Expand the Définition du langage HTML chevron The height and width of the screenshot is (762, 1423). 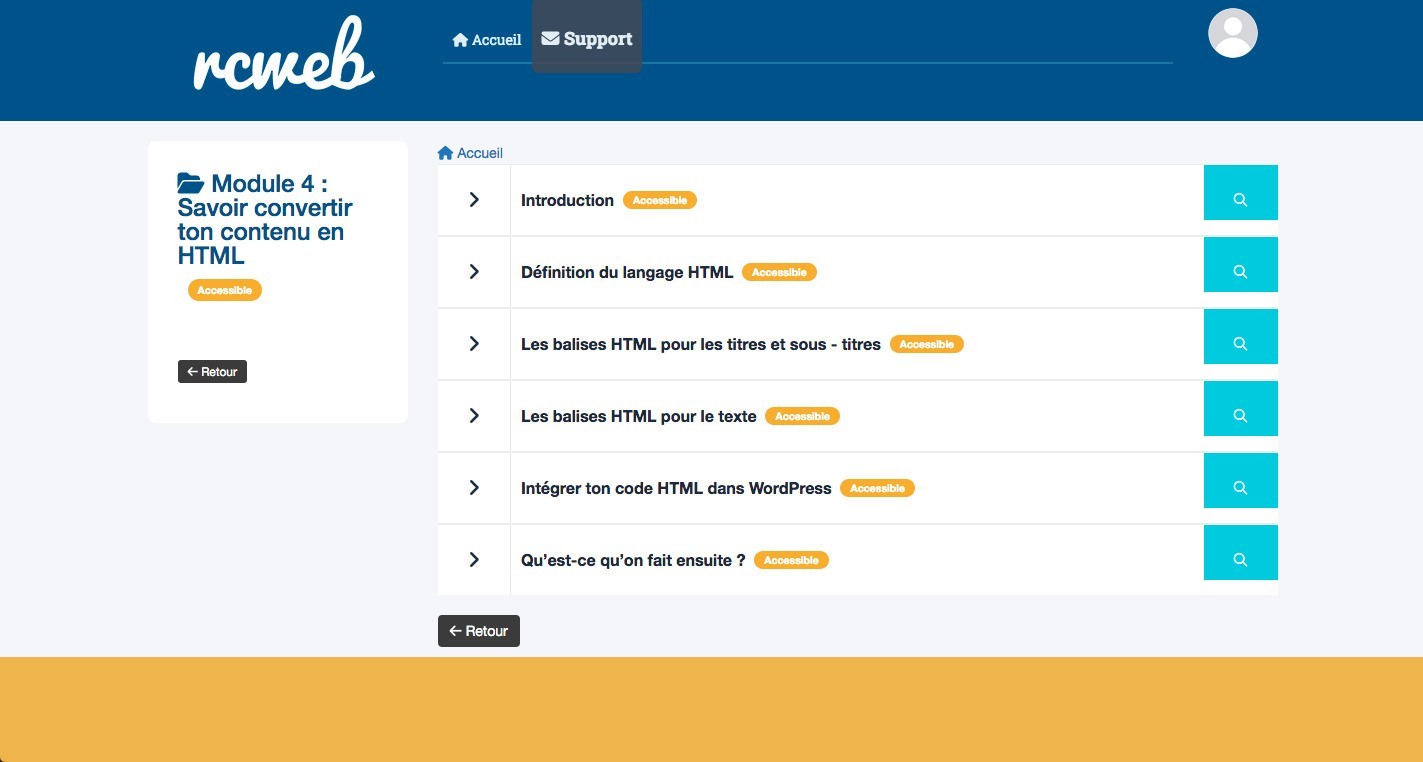tap(474, 272)
